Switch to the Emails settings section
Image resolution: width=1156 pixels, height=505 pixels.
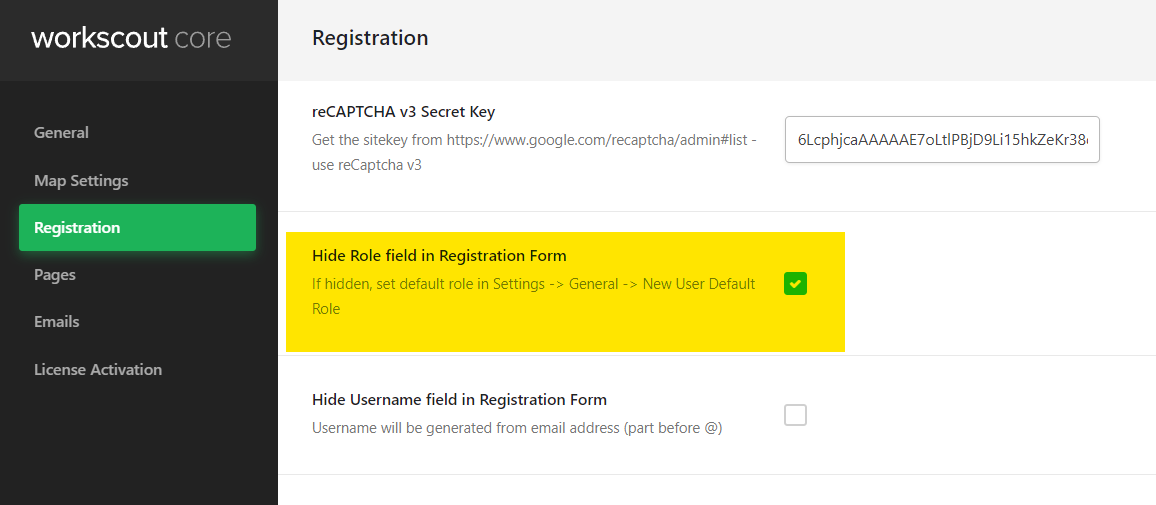[x=57, y=322]
